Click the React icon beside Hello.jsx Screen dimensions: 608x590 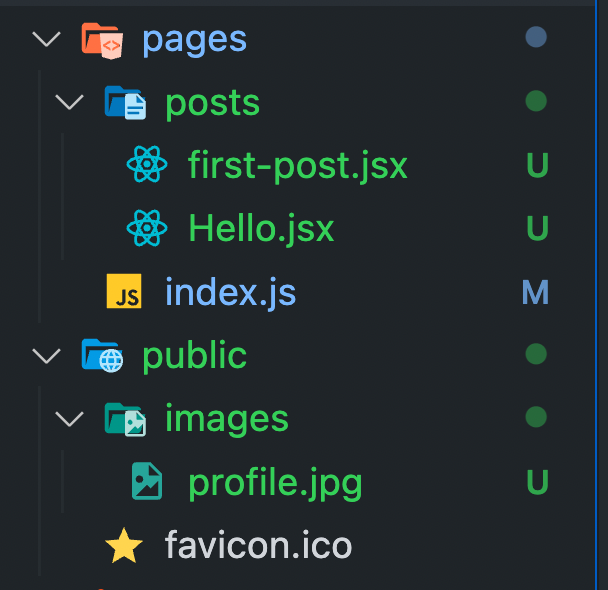point(147,228)
